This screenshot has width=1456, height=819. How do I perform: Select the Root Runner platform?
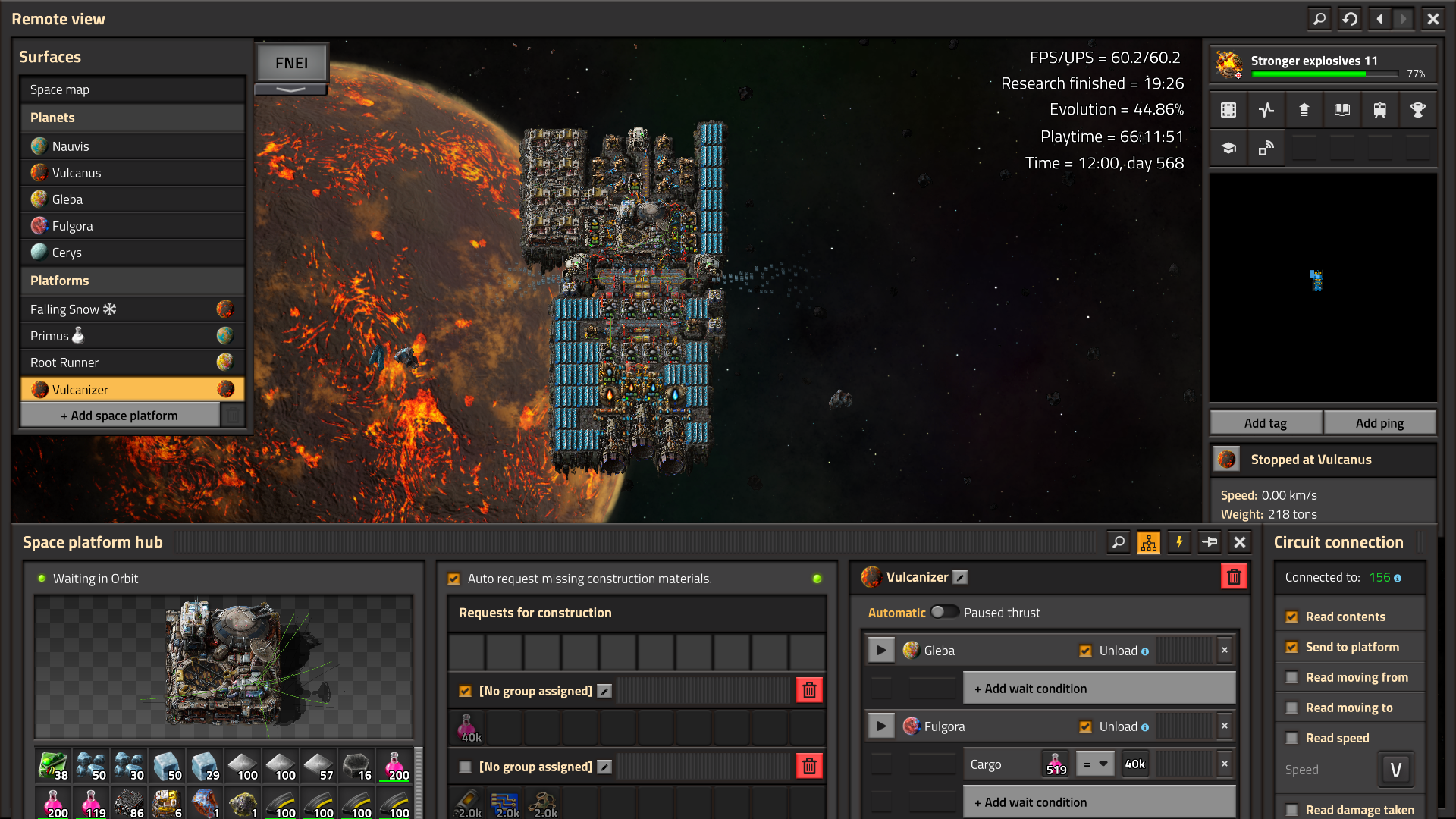click(x=64, y=362)
